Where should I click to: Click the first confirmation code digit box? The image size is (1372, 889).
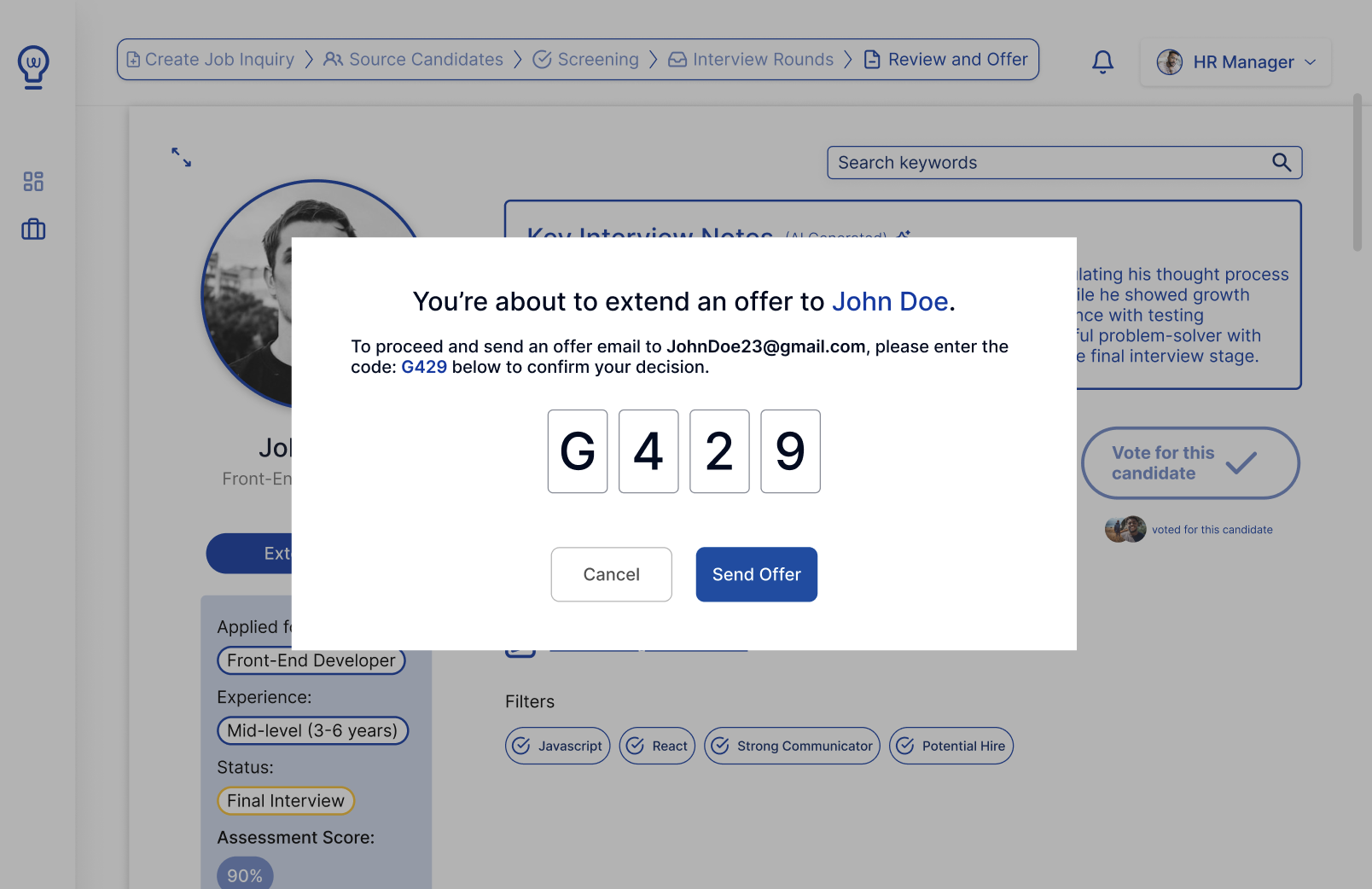coord(578,451)
